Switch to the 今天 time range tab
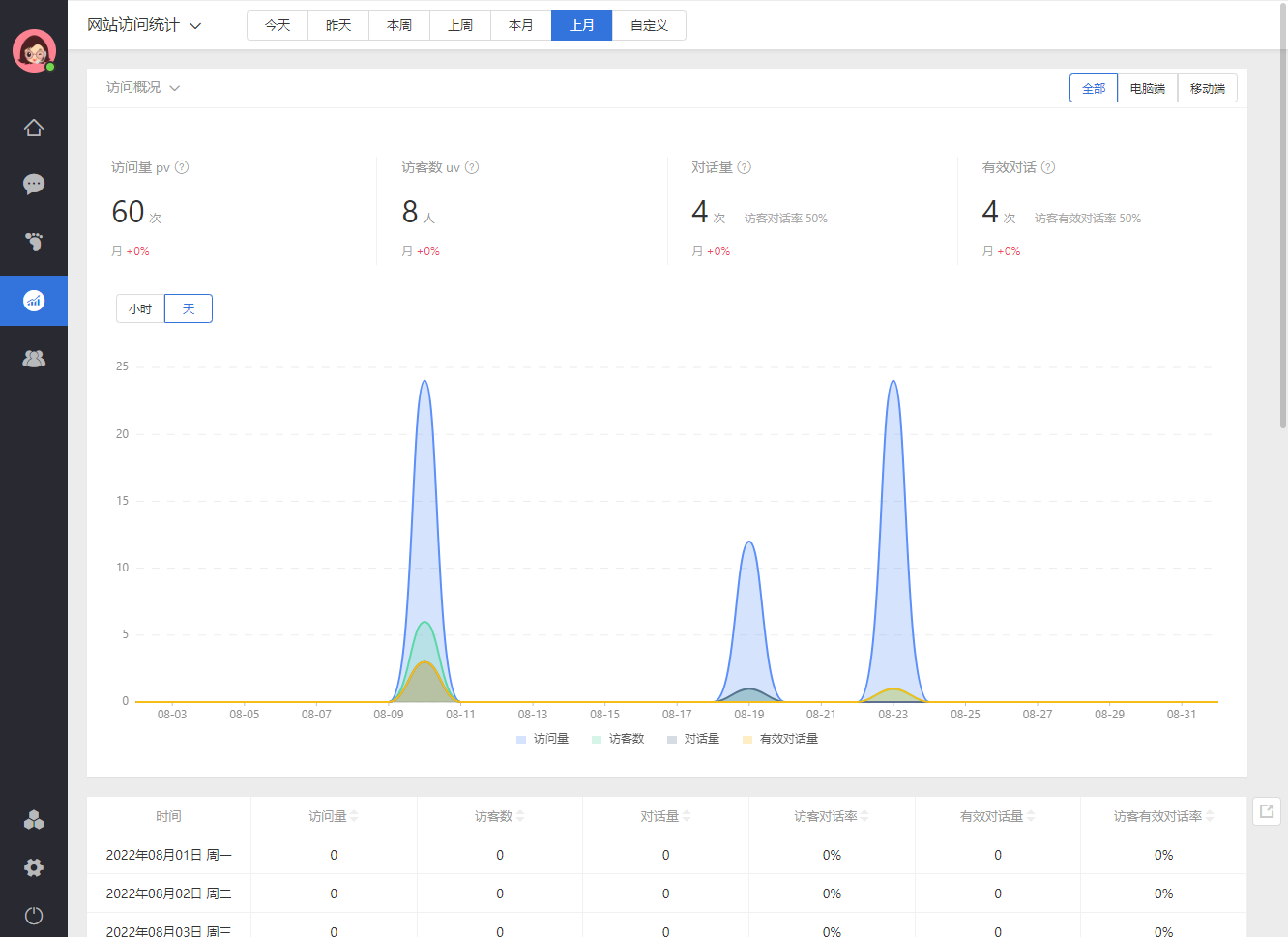The height and width of the screenshot is (937, 1288). click(x=278, y=25)
